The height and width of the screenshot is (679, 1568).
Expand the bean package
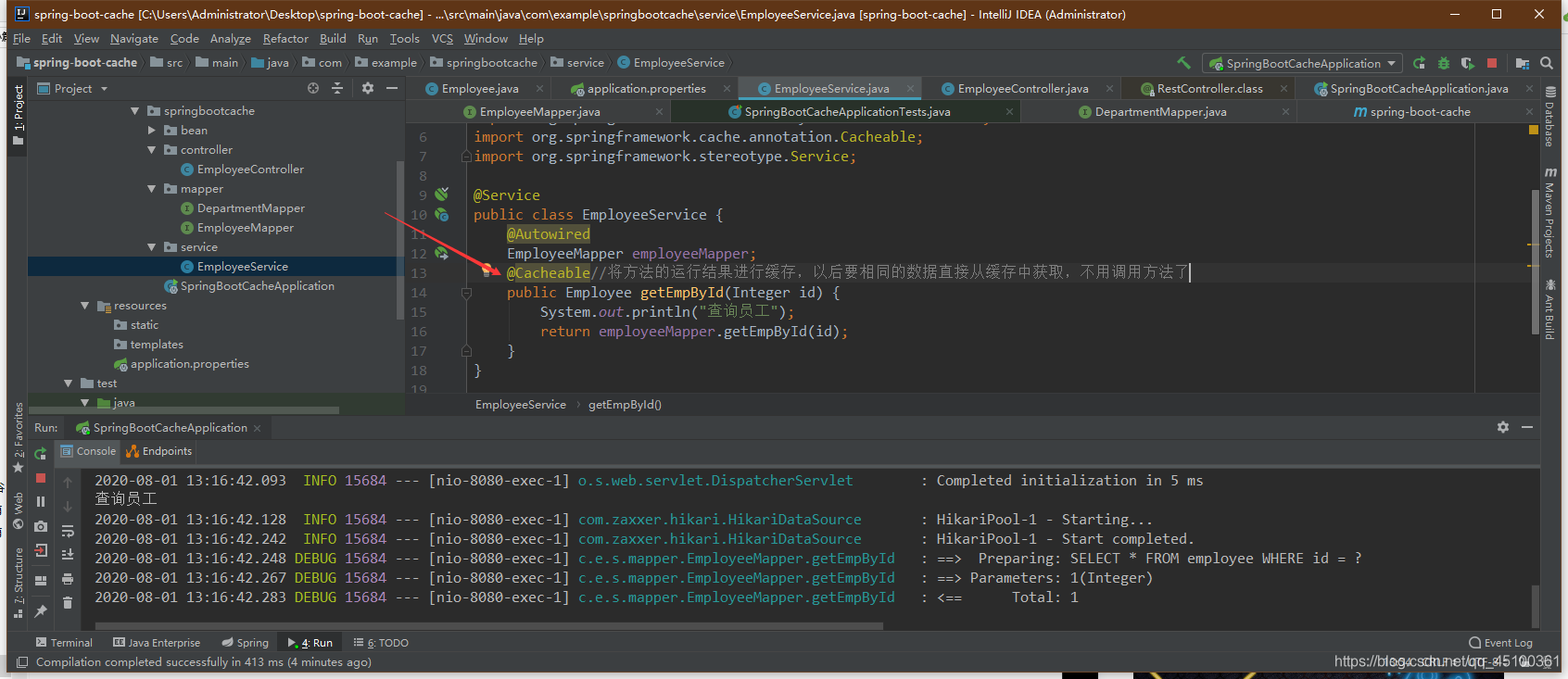tap(152, 131)
